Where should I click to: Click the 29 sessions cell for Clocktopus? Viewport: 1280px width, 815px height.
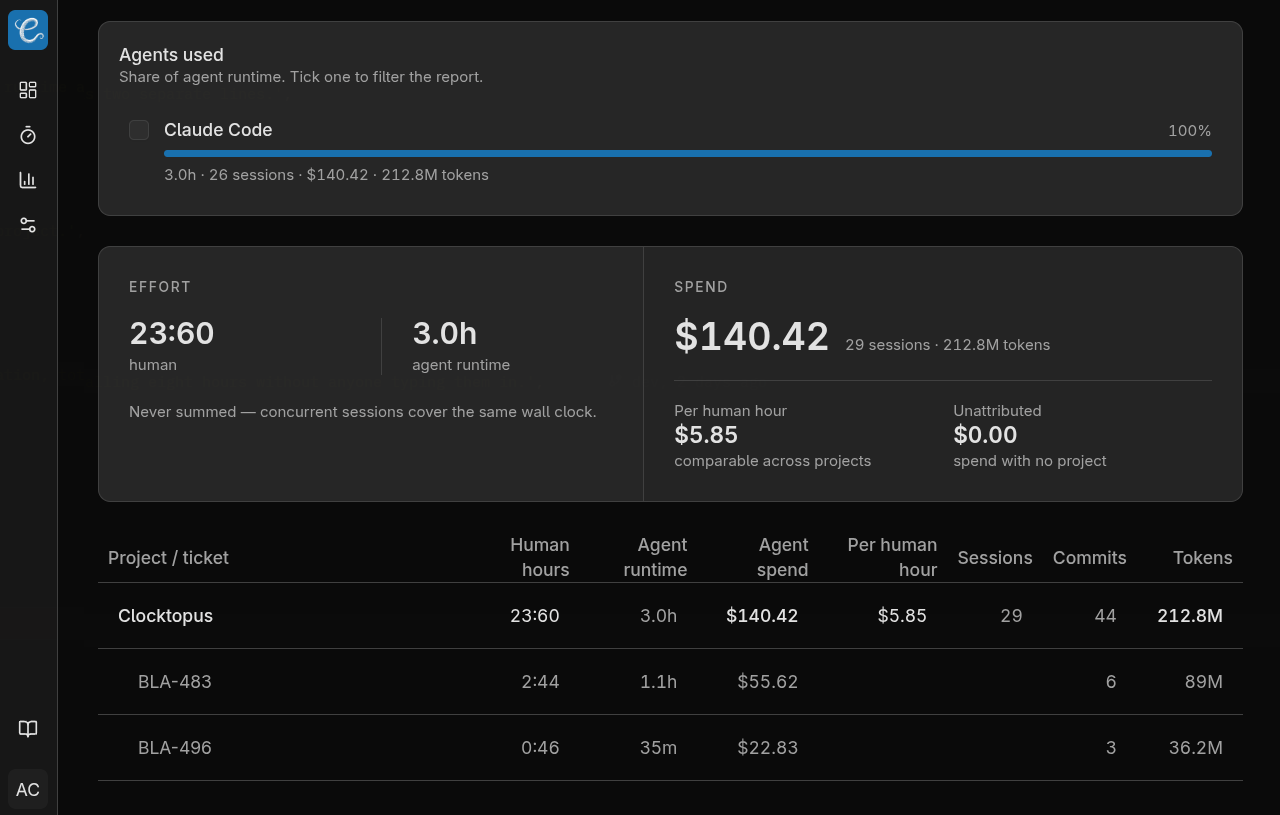(1011, 616)
